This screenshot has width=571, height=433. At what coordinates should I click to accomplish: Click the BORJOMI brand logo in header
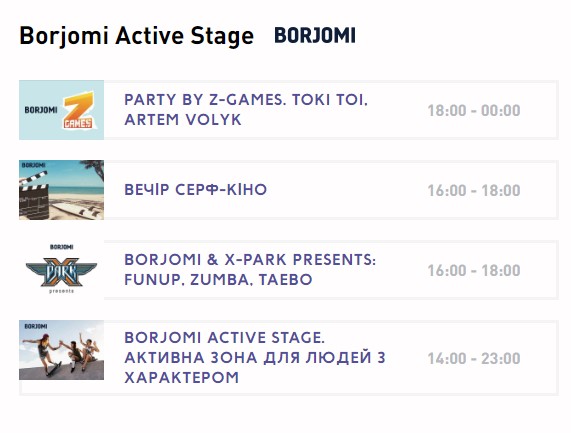[x=315, y=36]
